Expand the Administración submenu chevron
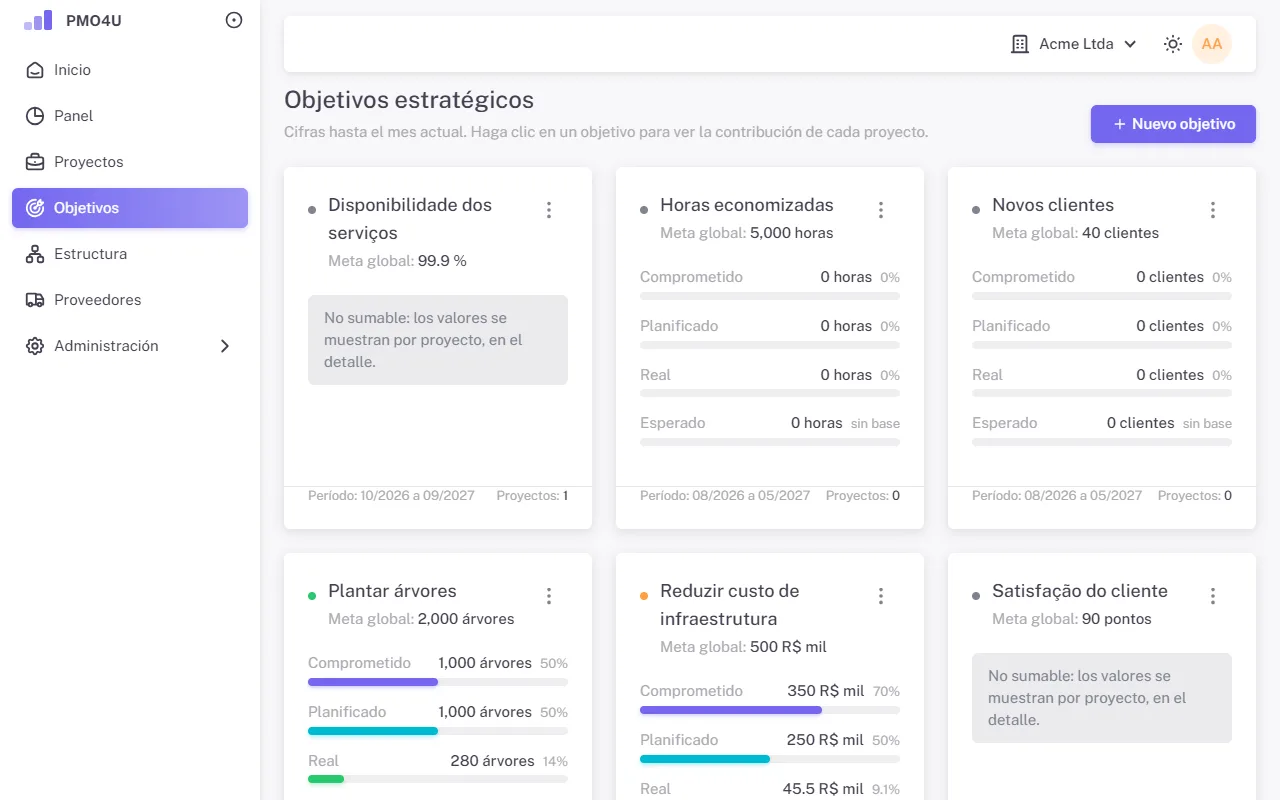 click(x=225, y=346)
